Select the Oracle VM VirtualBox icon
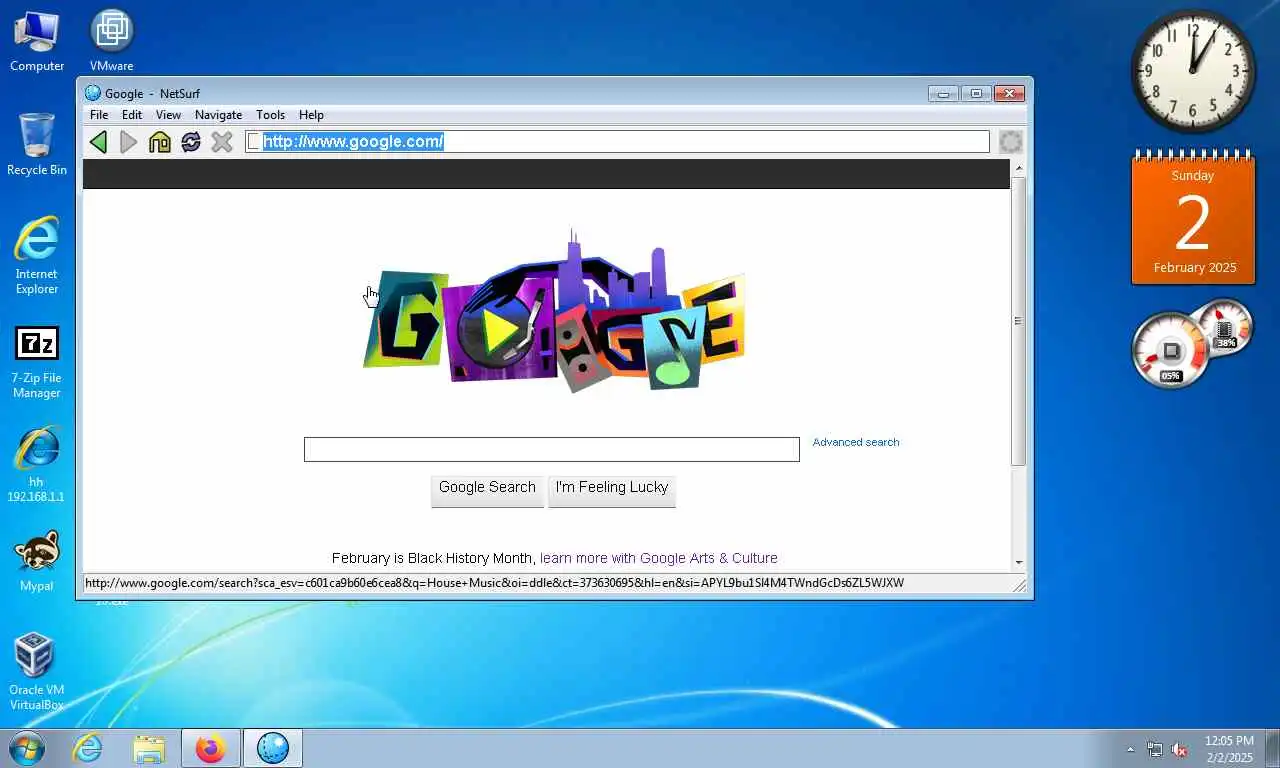 [x=37, y=671]
